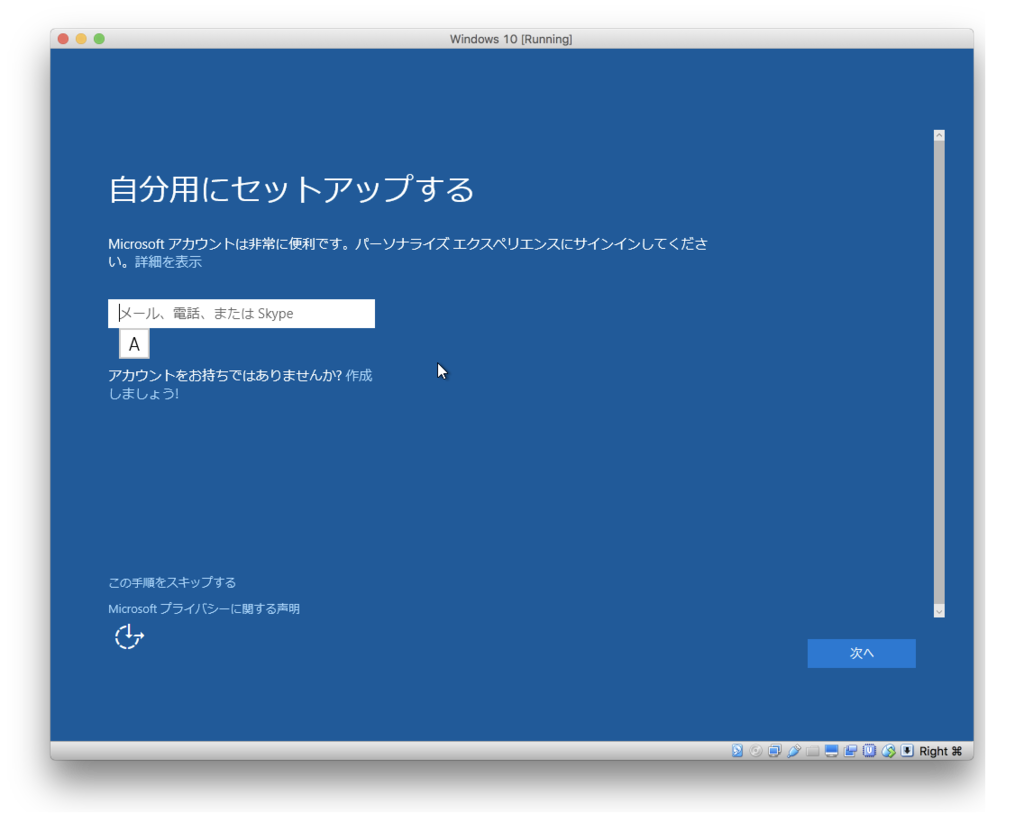1024x832 pixels.
Task: Click the IME mode indicator 'A'
Action: 135,344
